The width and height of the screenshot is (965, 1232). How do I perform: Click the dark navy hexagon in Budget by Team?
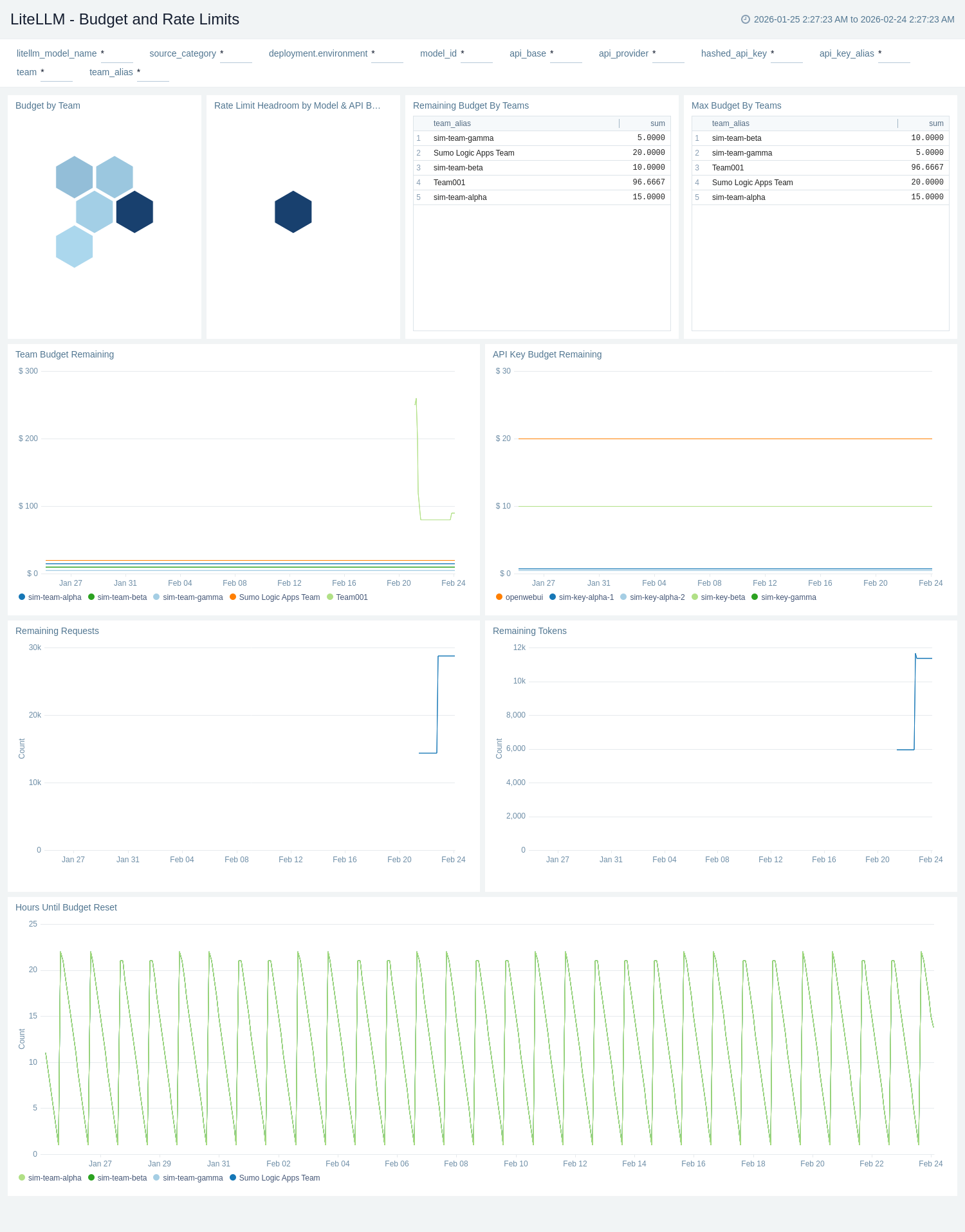134,212
